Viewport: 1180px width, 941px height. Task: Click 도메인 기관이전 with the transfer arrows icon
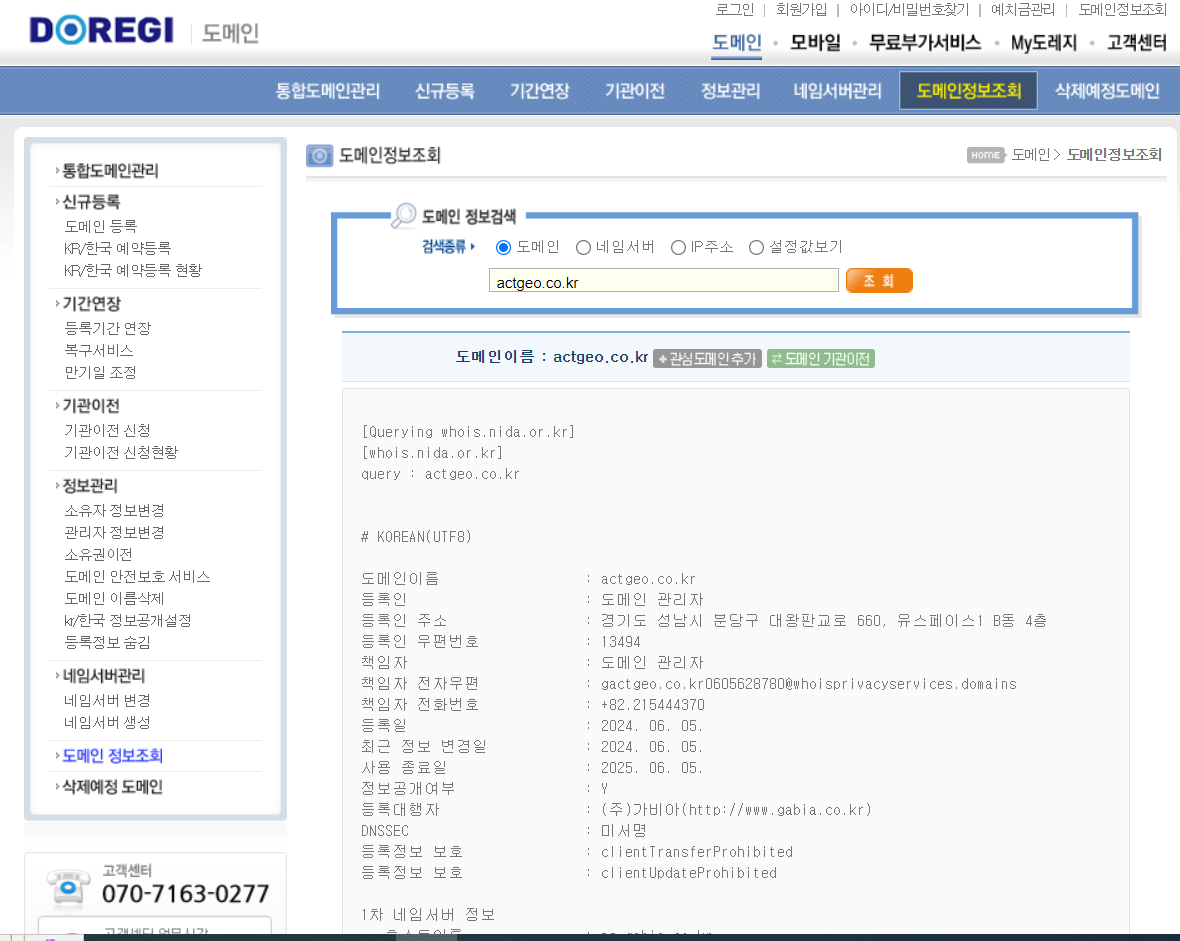click(820, 357)
